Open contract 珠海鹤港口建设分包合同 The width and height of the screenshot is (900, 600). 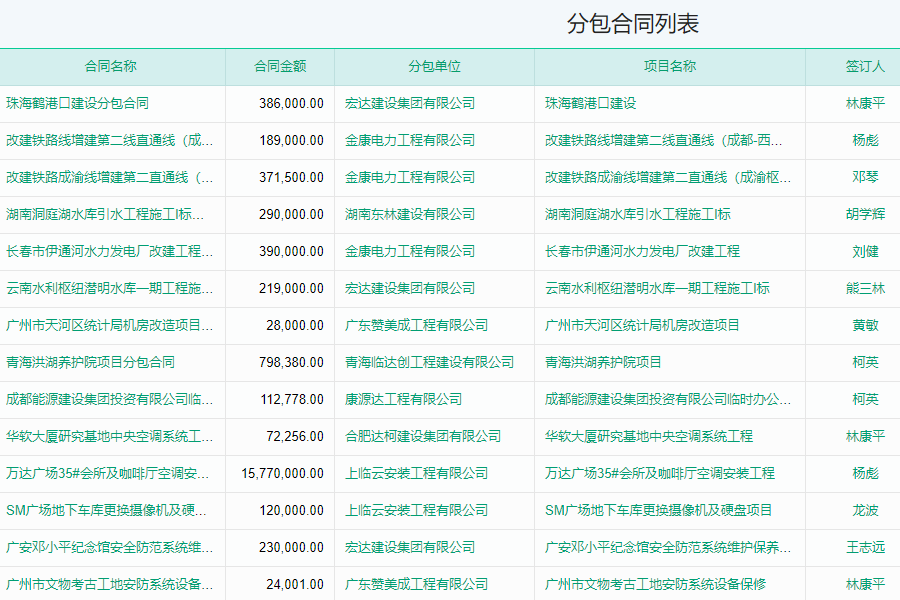tap(77, 103)
